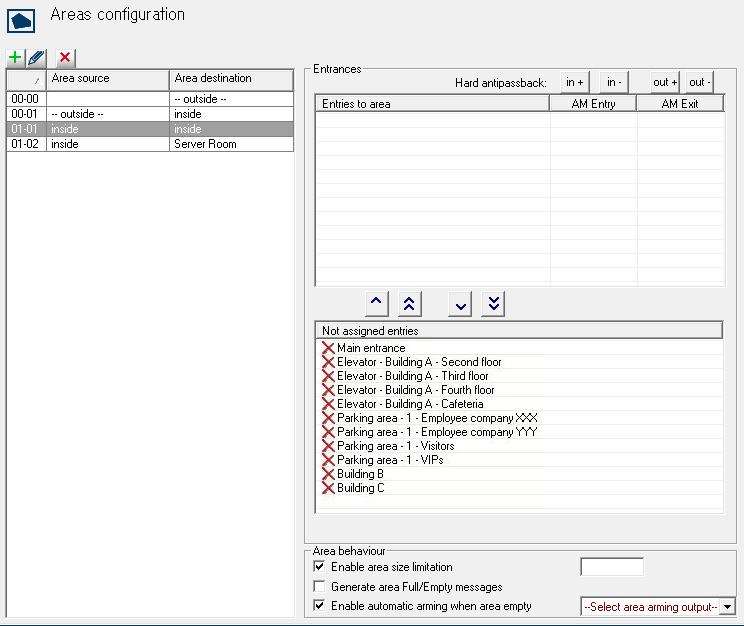Screen dimensions: 744x626
Task: Uncheck Enable area size limitation
Action: coord(319,567)
